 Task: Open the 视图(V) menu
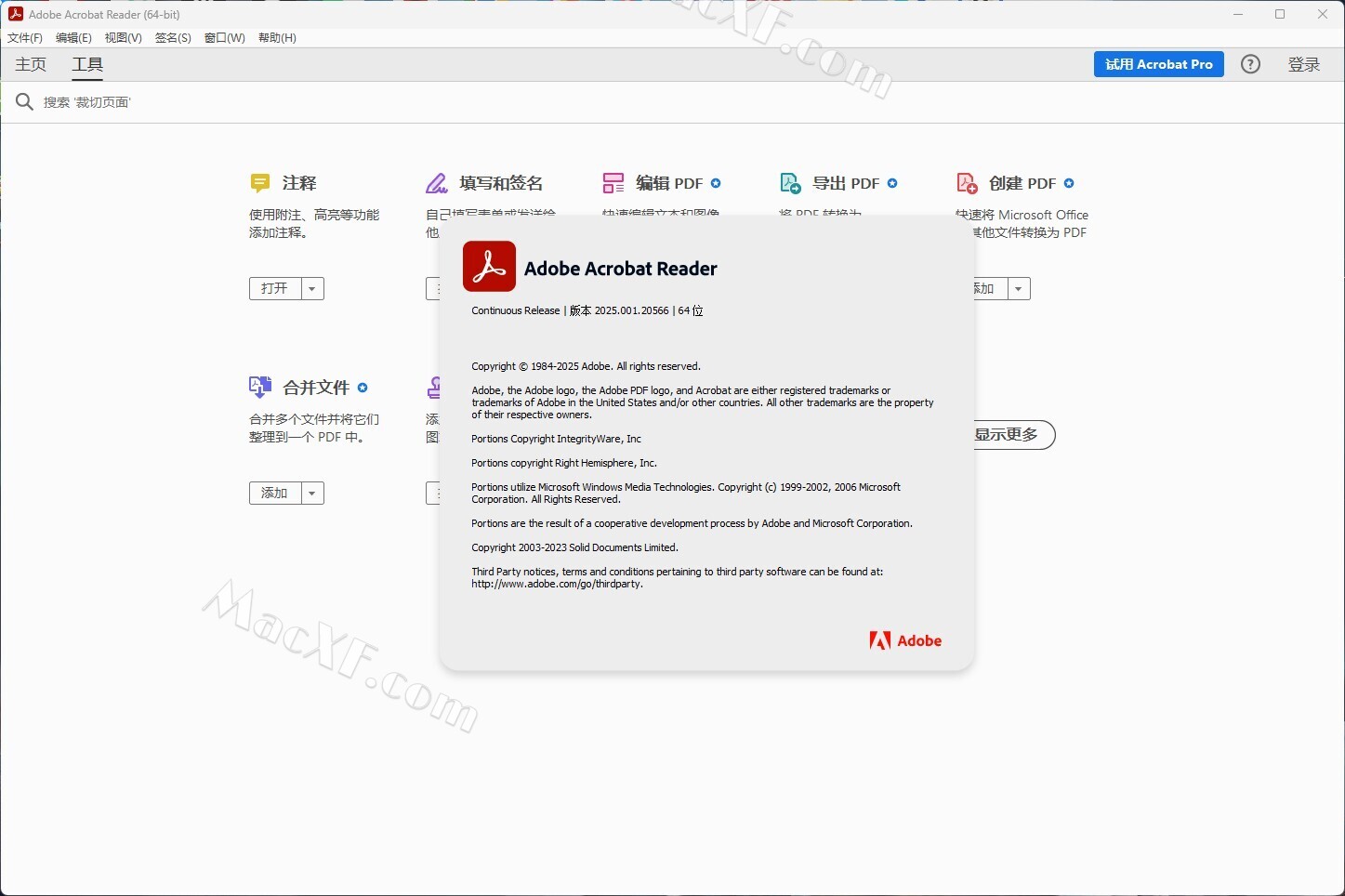[x=124, y=38]
